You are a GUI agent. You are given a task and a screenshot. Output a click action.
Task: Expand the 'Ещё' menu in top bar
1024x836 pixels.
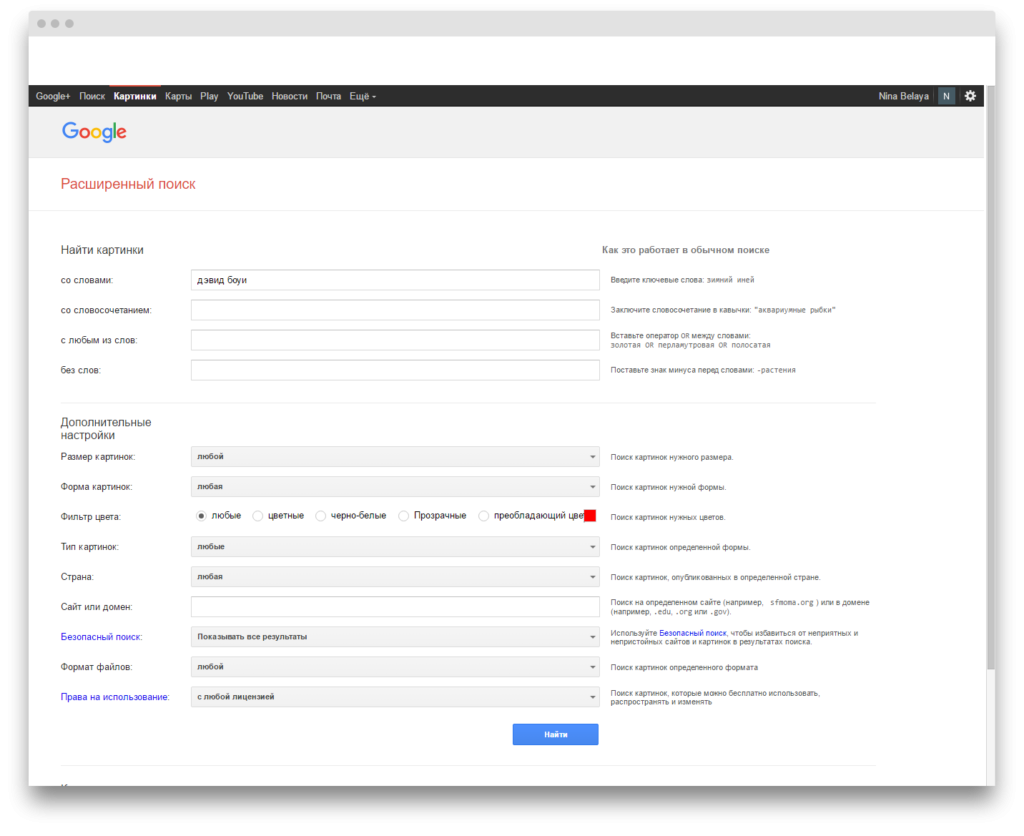click(362, 96)
